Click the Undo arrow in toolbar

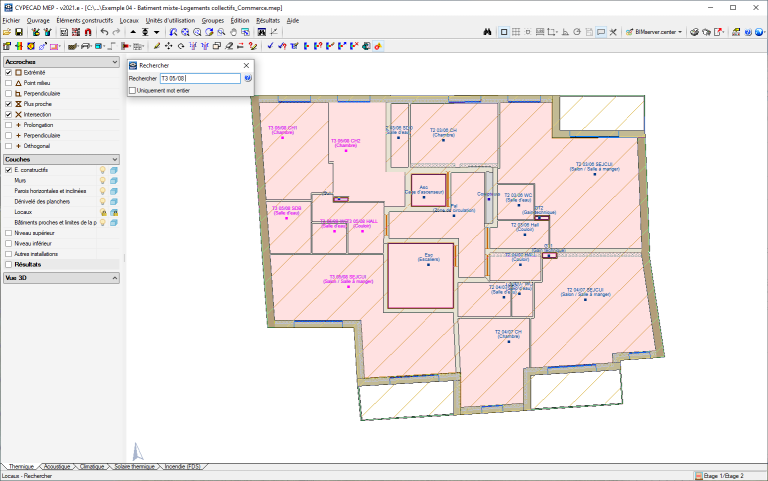pos(104,32)
